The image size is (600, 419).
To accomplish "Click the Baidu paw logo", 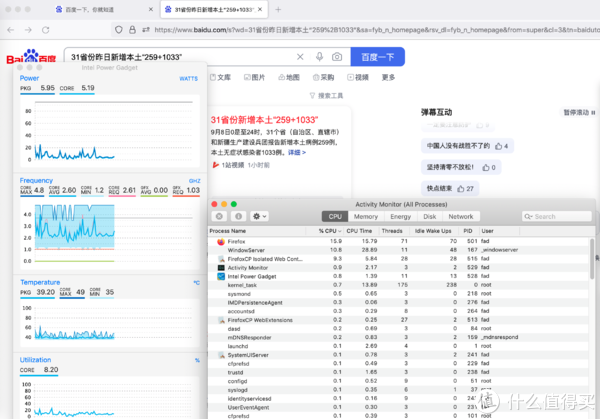I will tap(31, 56).
